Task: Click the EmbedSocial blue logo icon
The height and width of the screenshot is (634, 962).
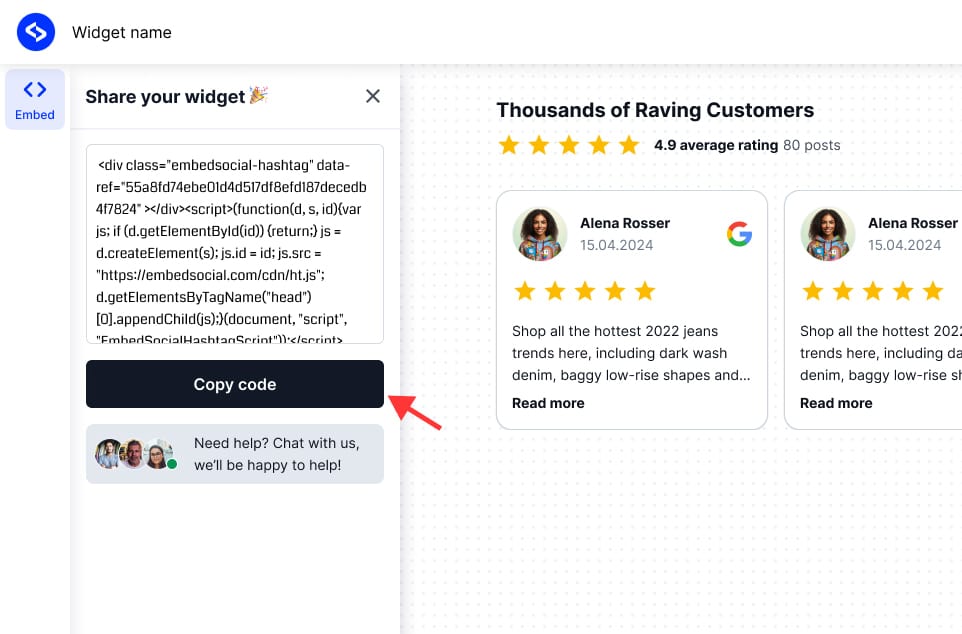Action: point(36,32)
